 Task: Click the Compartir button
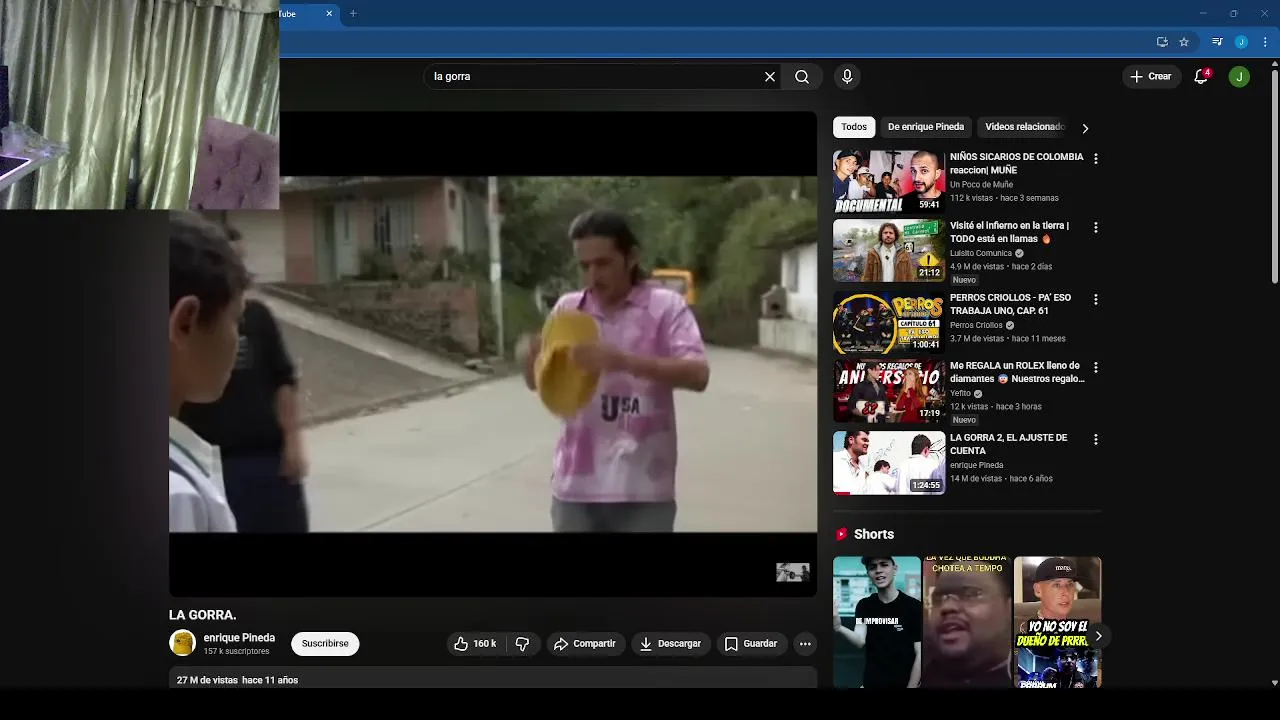(x=585, y=644)
